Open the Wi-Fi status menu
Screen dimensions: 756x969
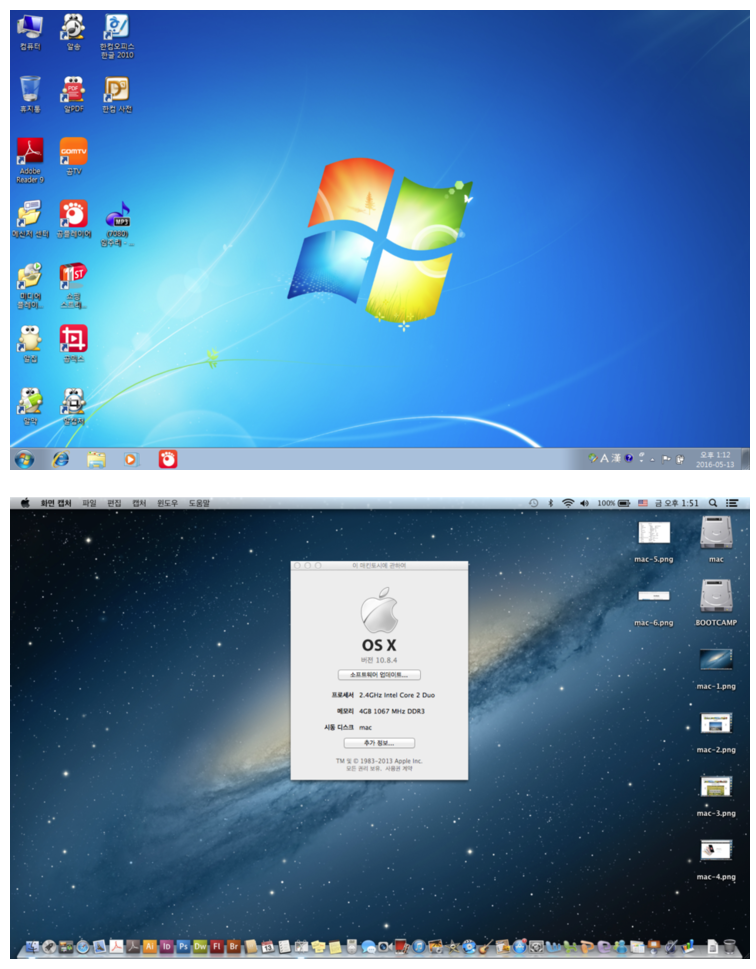(567, 503)
